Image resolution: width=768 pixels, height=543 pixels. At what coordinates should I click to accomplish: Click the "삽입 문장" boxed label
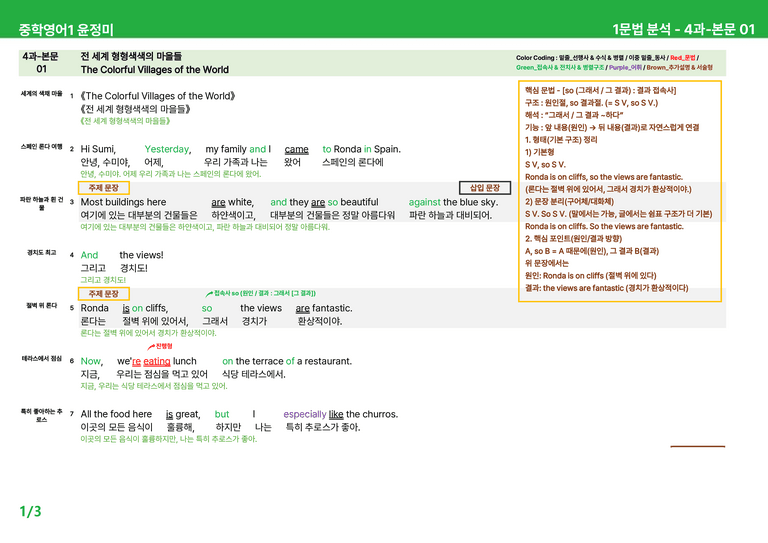485,188
